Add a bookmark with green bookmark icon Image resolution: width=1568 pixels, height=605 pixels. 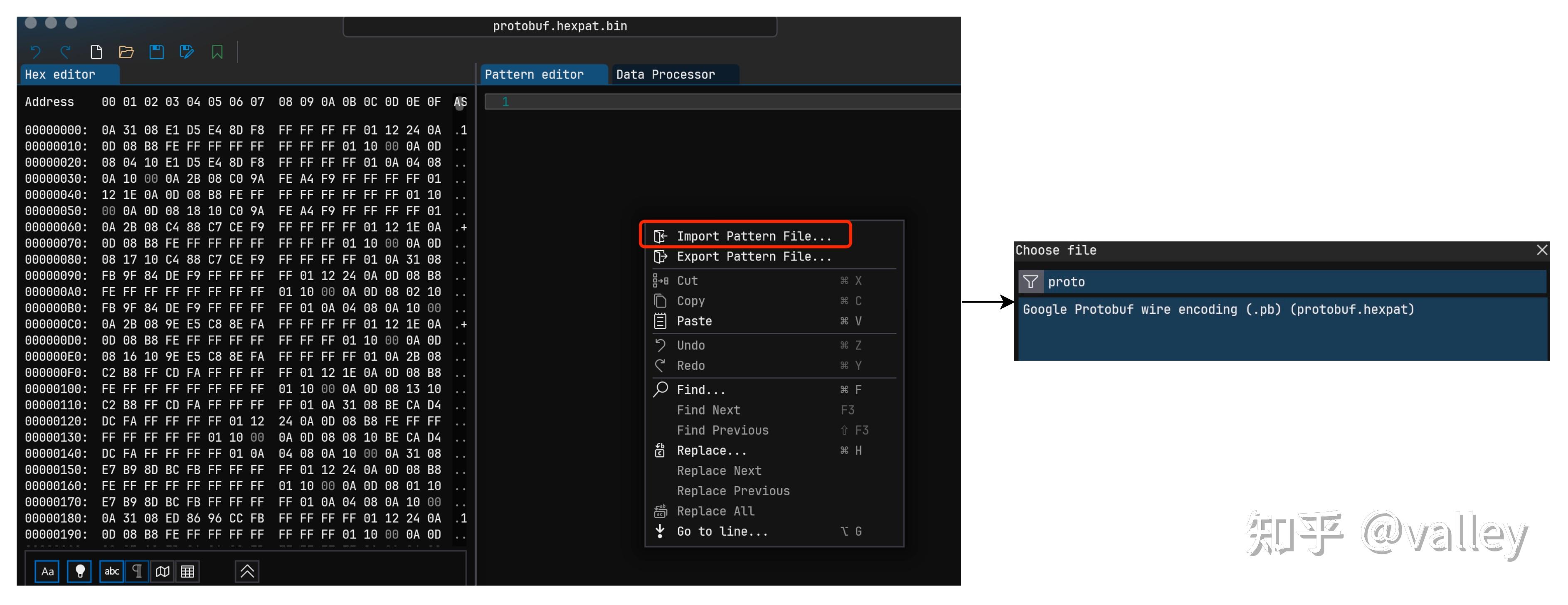(x=217, y=52)
